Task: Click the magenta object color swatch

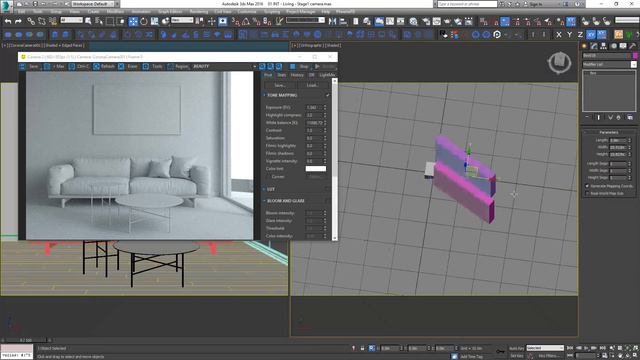Action: coord(635,55)
